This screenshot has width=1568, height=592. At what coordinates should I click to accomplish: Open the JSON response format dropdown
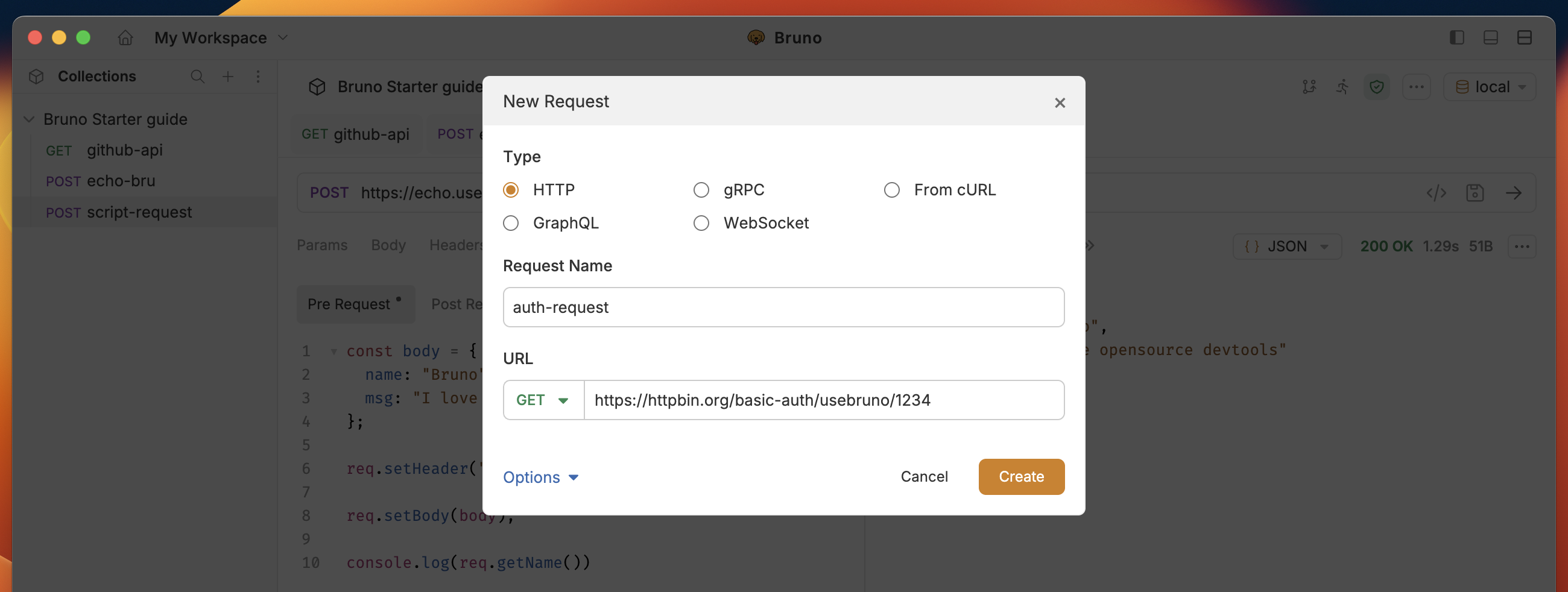coord(1287,247)
